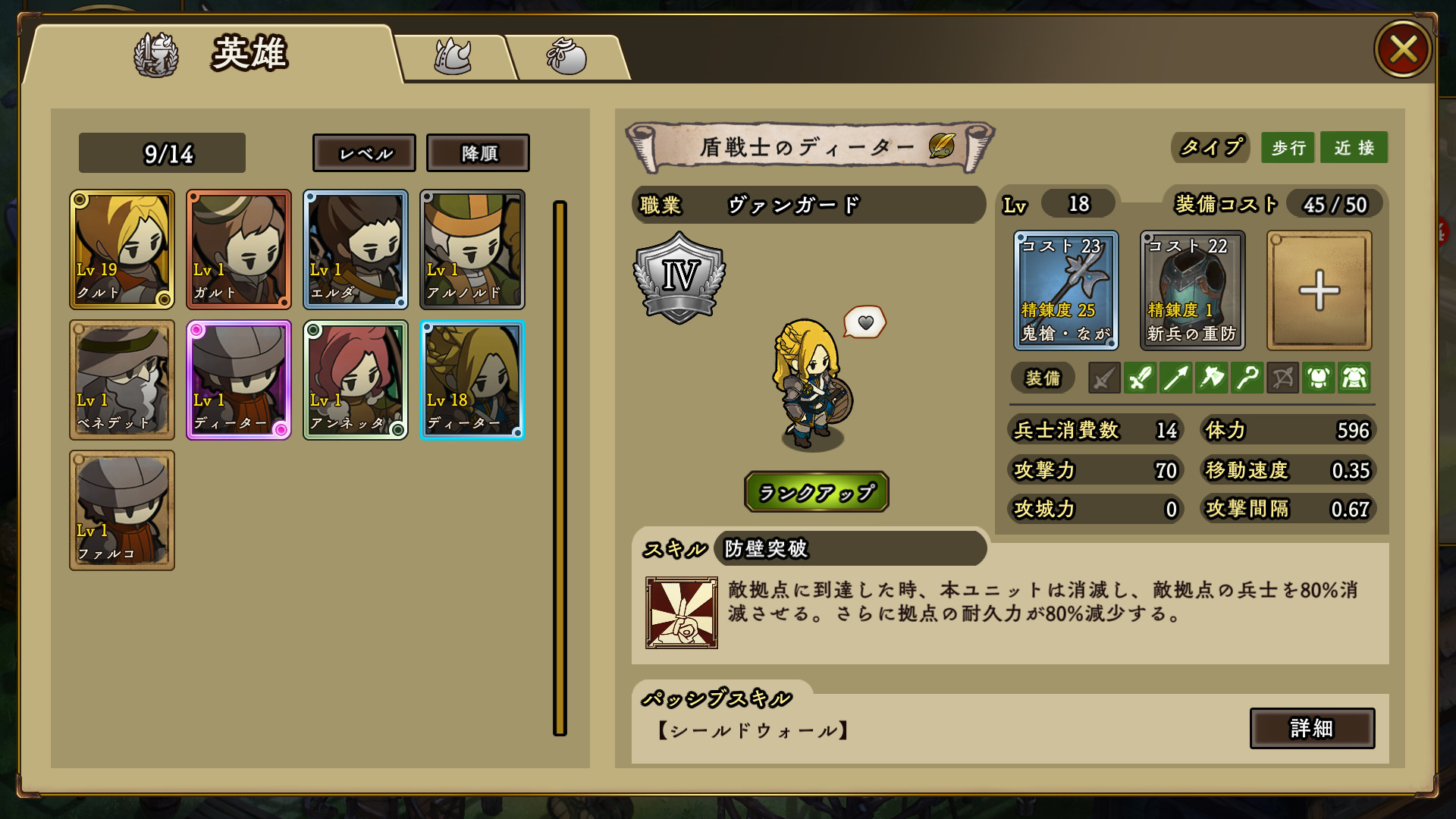Click the heart speech bubble

(x=865, y=322)
